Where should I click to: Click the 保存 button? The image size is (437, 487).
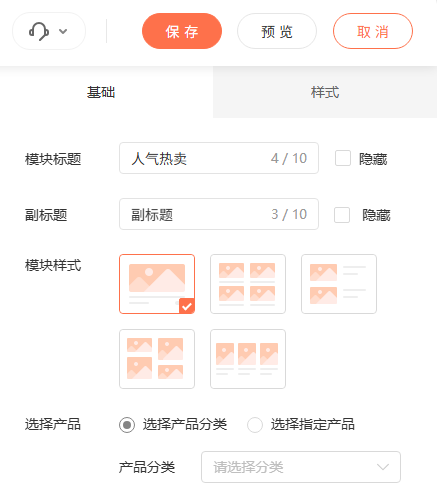pyautogui.click(x=182, y=31)
